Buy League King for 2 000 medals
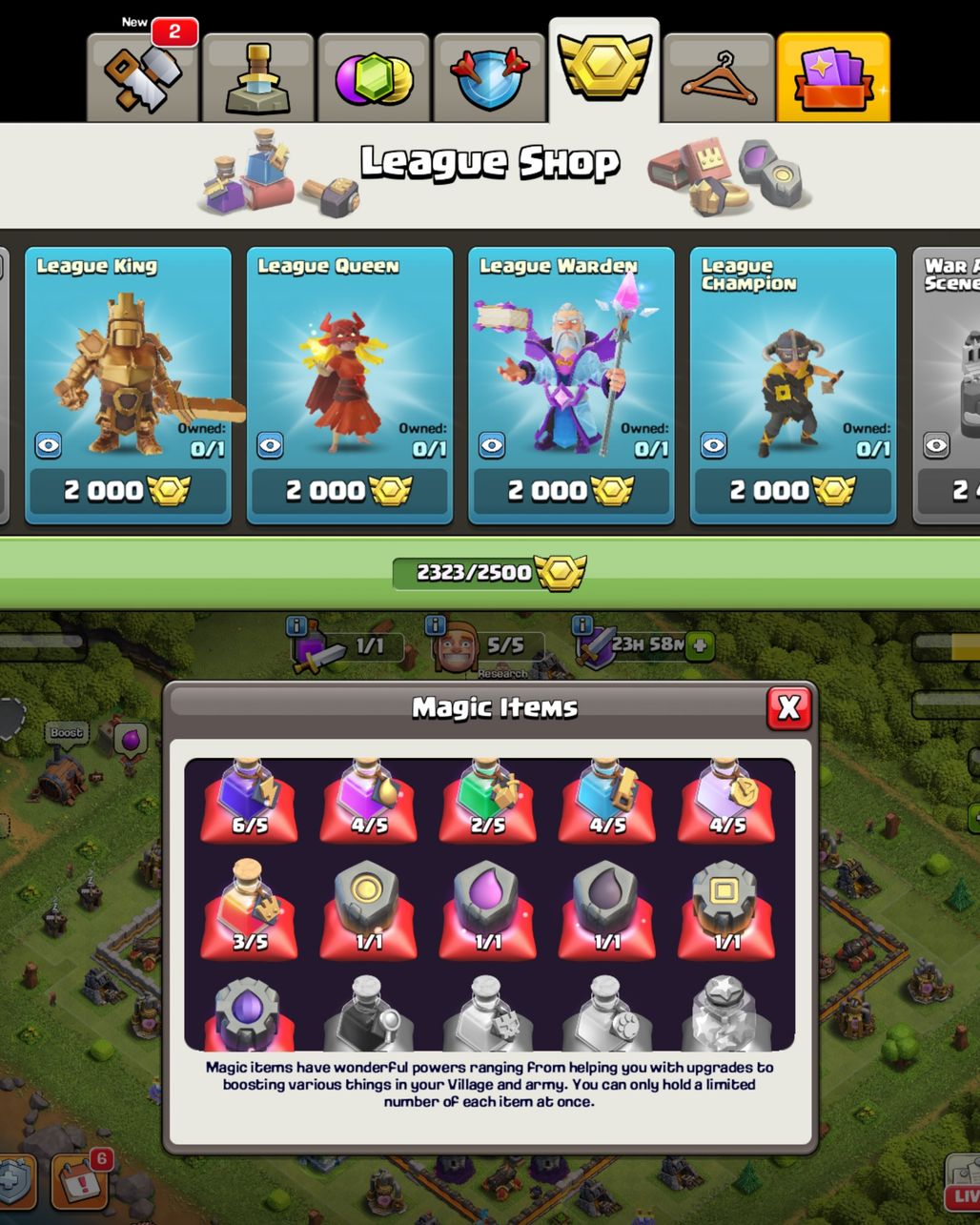 click(128, 491)
